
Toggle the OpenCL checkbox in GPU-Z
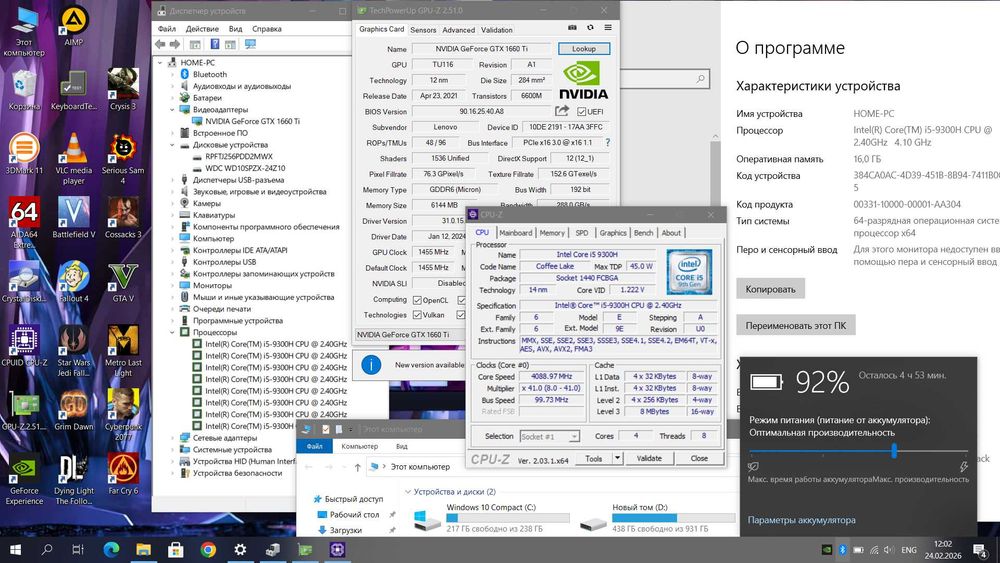(417, 300)
